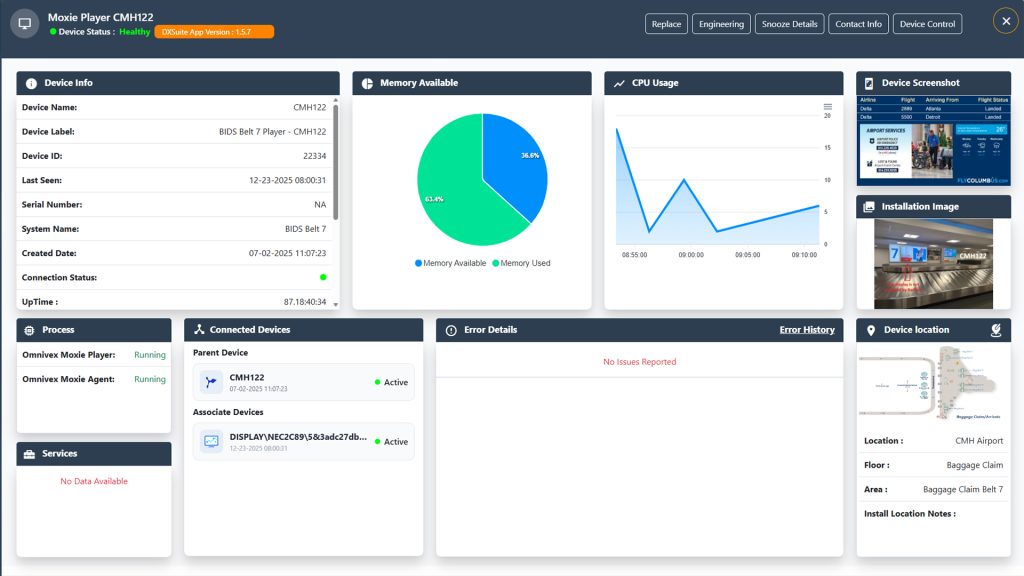Viewport: 1024px width, 576px height.
Task: Close the device panel with X button
Action: pos(1004,22)
